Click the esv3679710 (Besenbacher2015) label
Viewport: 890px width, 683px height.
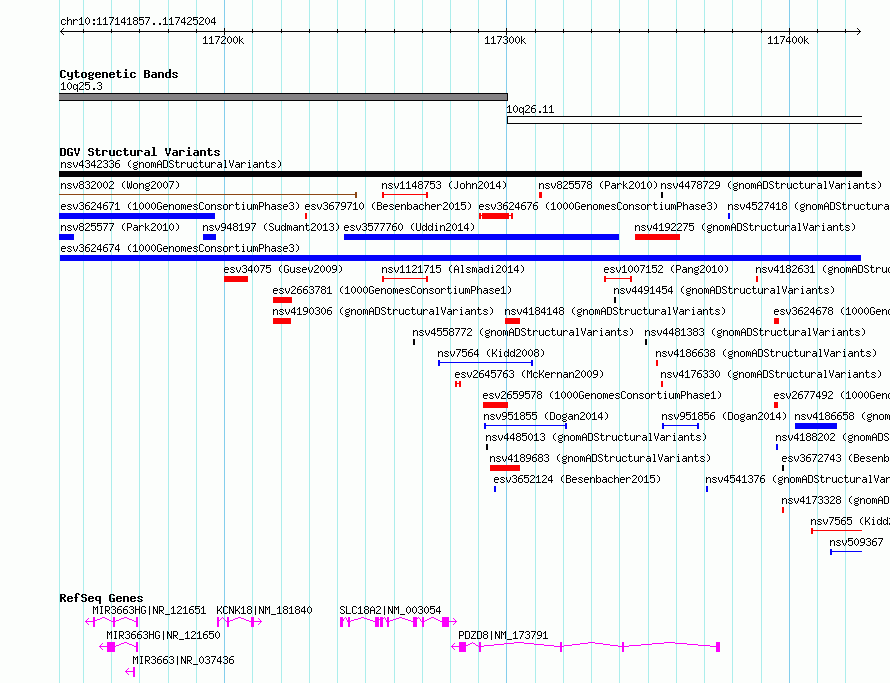pyautogui.click(x=388, y=207)
